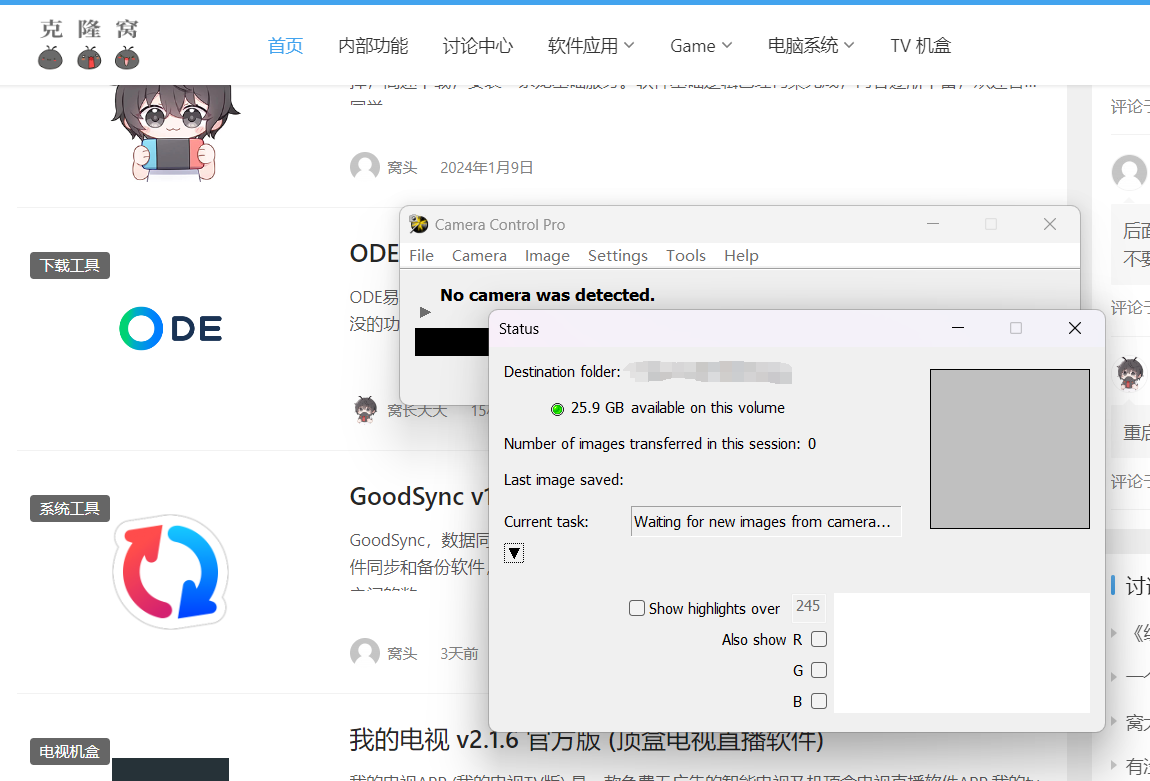The width and height of the screenshot is (1150, 781).
Task: Tick the B channel checkbox
Action: coord(819,701)
